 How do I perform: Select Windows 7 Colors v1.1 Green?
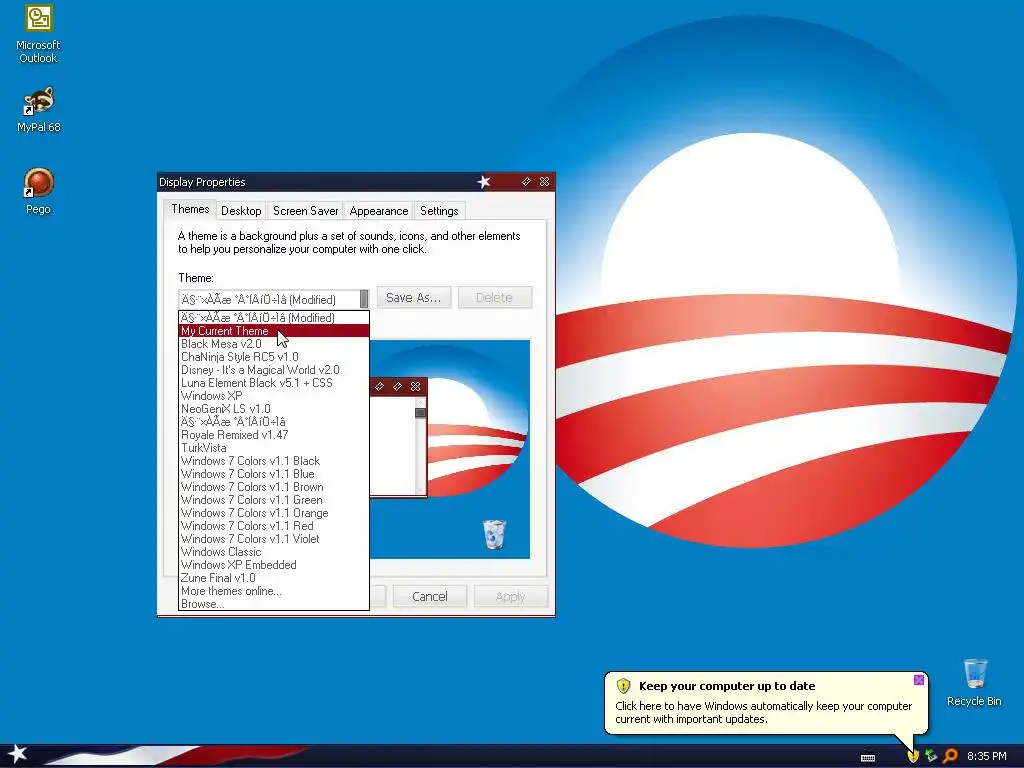(274, 500)
